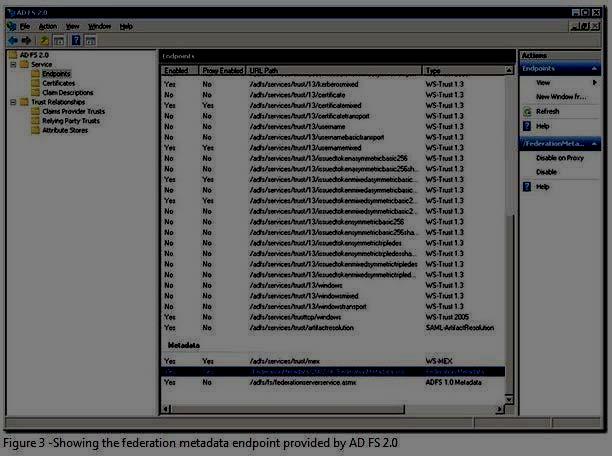
Task: Select the /adfs/services/trust/13/windowsmixed row
Action: coord(333,296)
